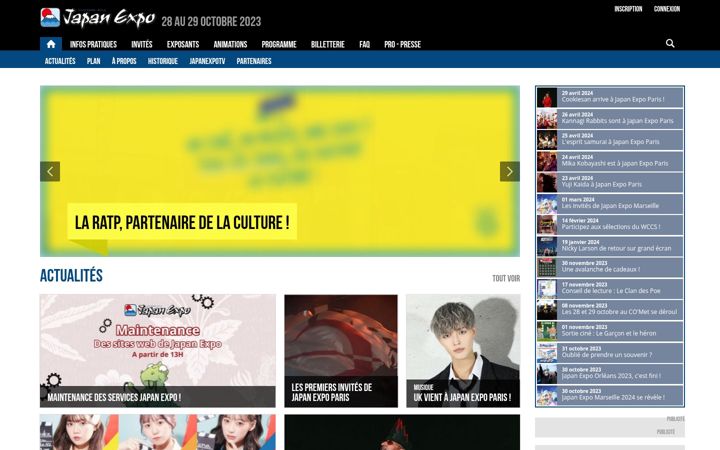This screenshot has width=720, height=450.
Task: Click the 28 au 29 octobre 2023 date text
Action: tap(211, 22)
